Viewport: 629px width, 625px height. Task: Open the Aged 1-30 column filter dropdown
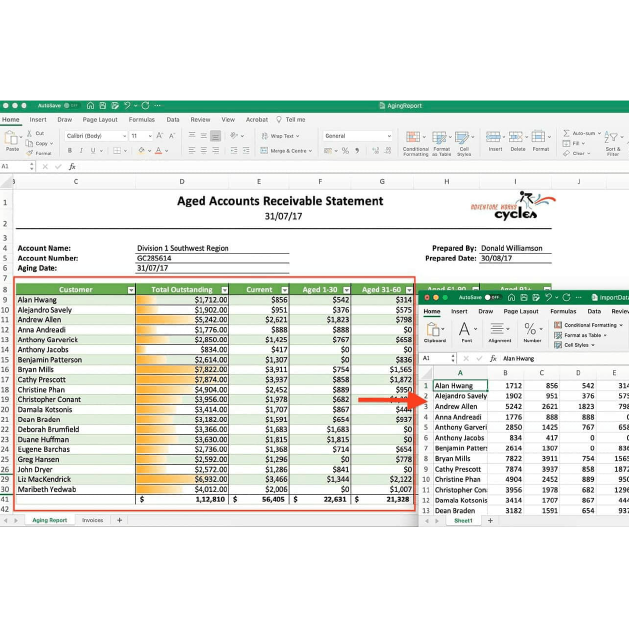pos(347,290)
